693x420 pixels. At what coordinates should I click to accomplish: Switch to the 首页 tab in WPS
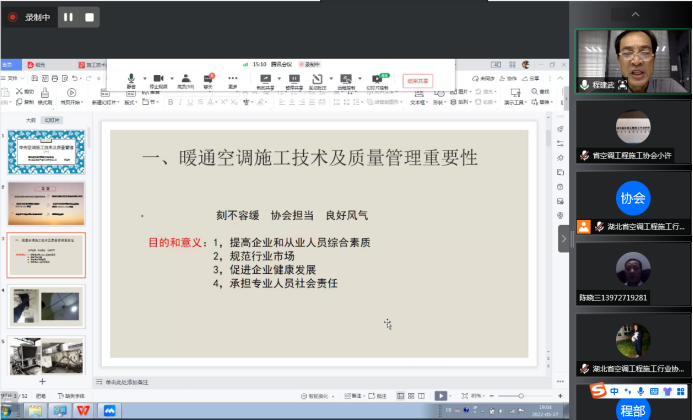coord(9,65)
